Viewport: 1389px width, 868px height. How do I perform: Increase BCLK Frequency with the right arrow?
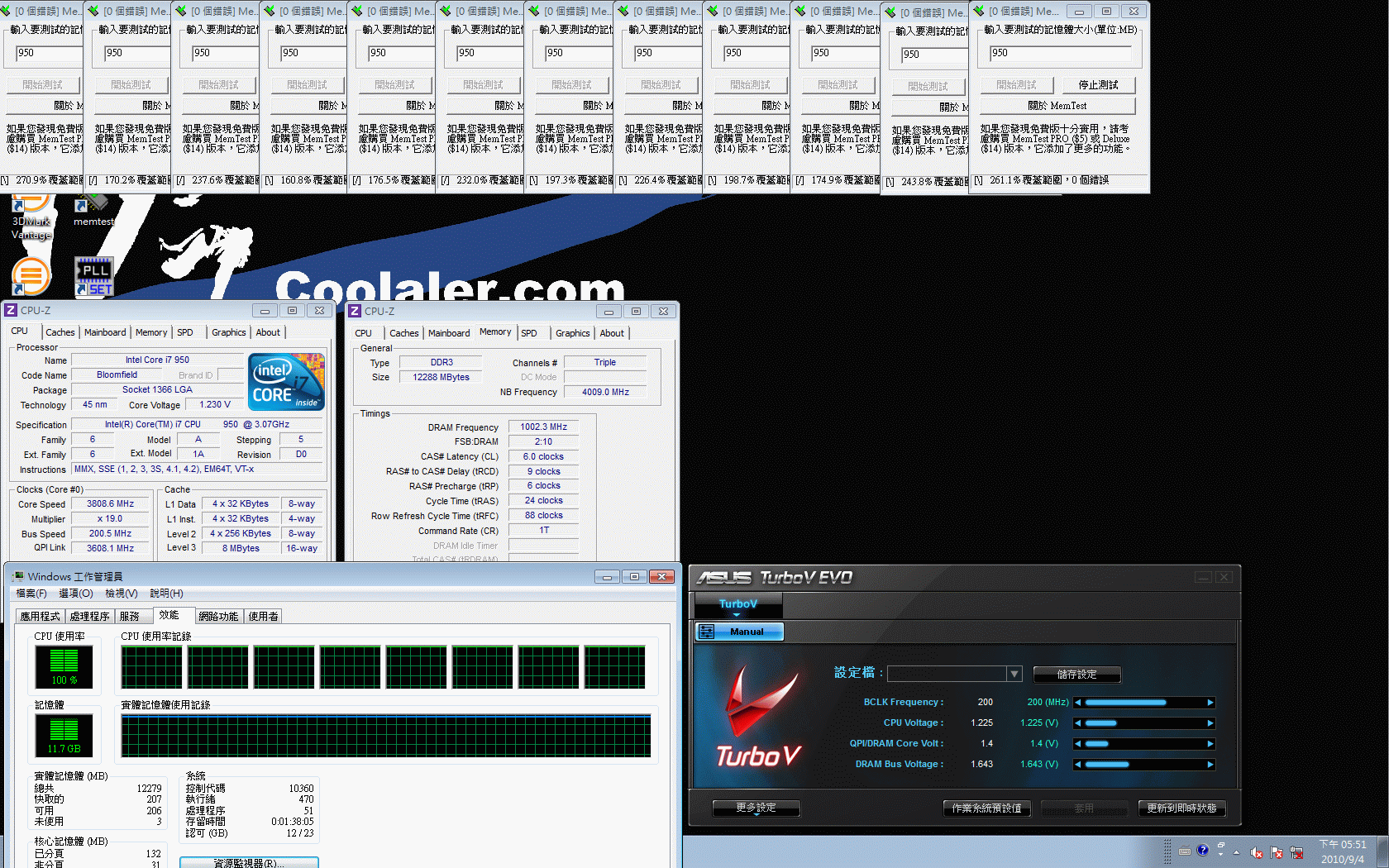point(1210,703)
